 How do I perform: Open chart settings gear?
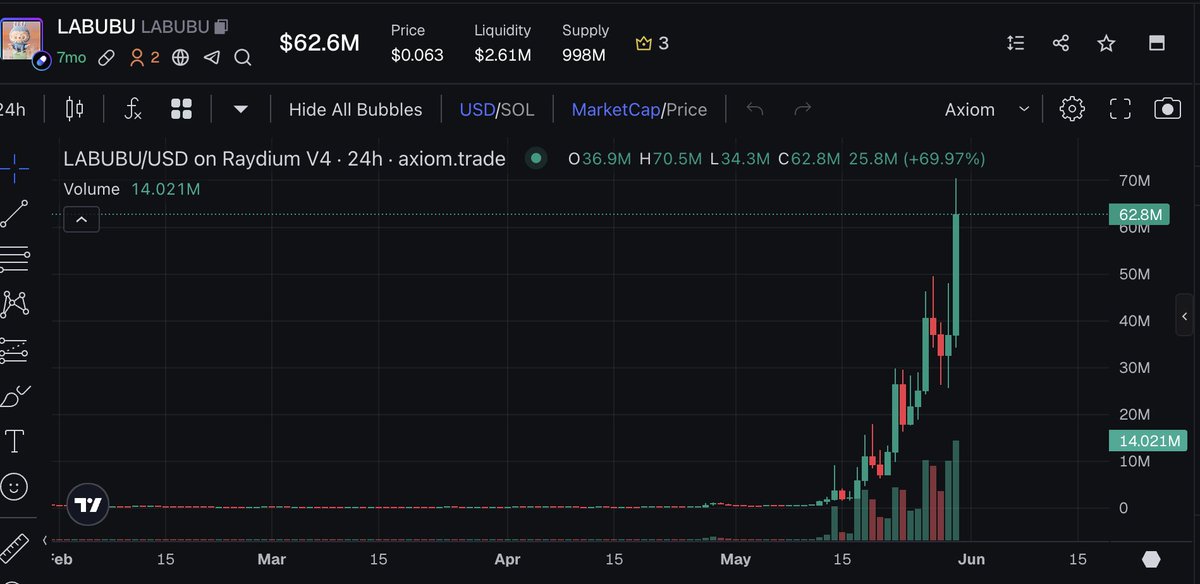1072,109
